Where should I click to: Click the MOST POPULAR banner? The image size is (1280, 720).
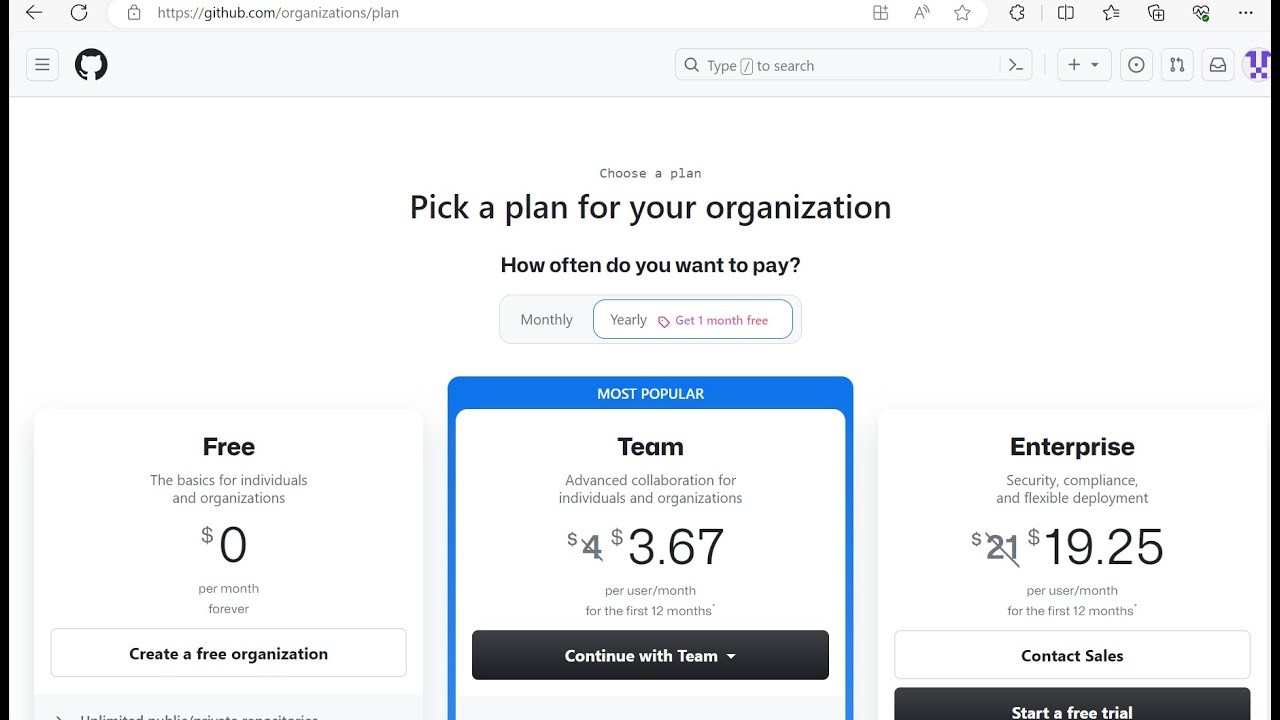(650, 393)
